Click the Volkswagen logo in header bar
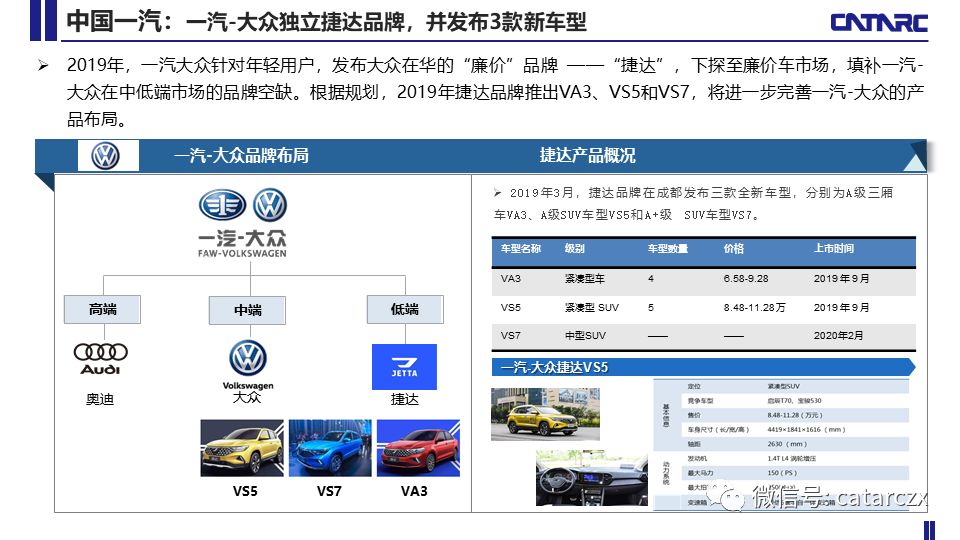 click(x=105, y=156)
